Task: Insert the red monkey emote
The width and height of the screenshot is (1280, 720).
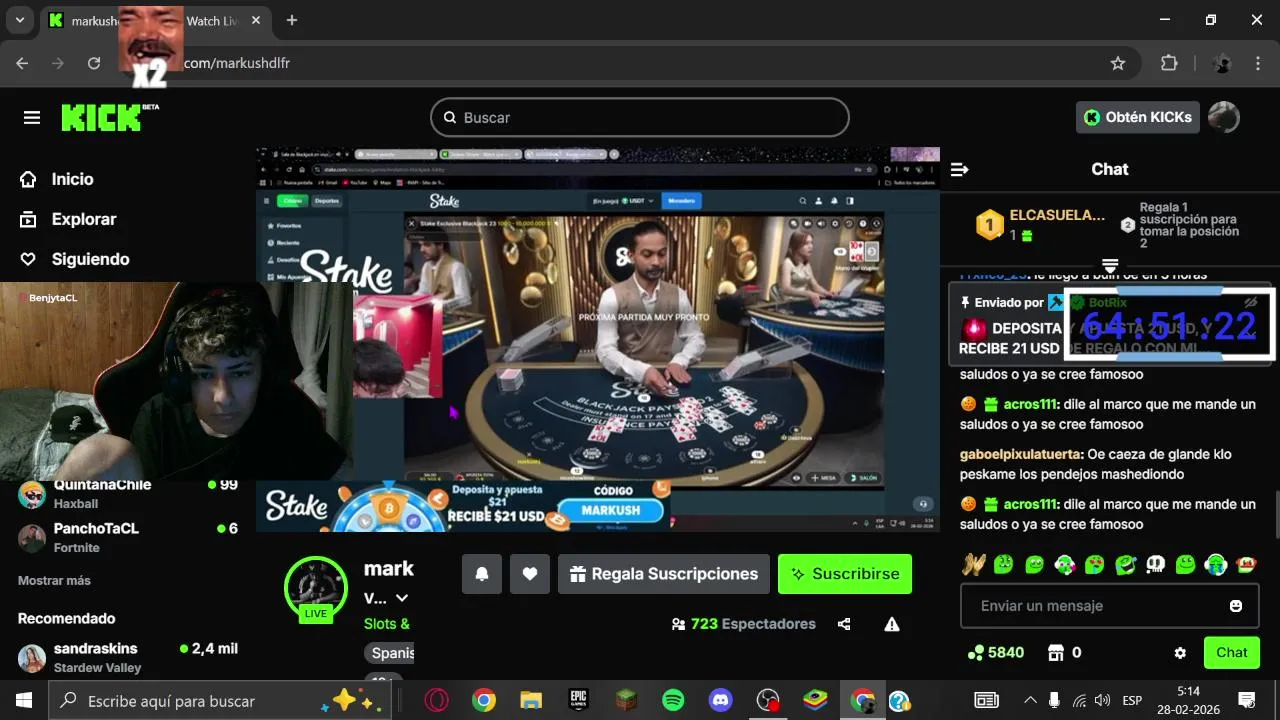Action: point(1246,564)
